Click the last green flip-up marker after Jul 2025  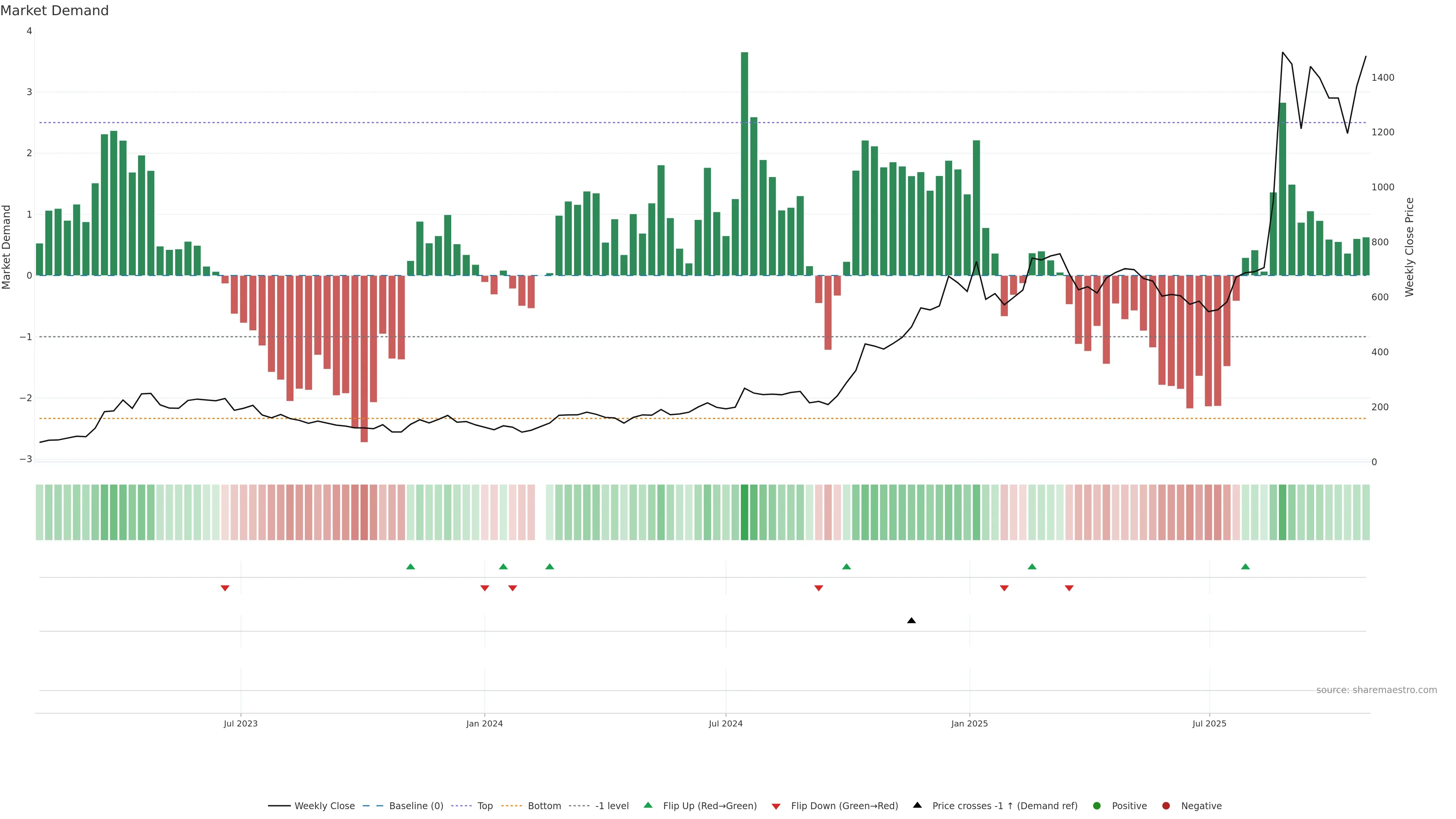tap(1245, 566)
